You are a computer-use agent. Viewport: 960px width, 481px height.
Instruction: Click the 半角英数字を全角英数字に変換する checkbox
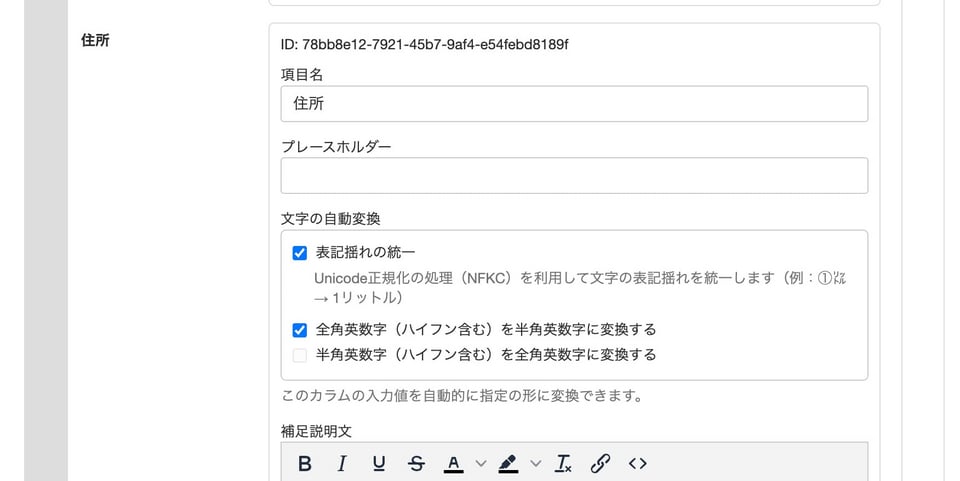click(299, 355)
